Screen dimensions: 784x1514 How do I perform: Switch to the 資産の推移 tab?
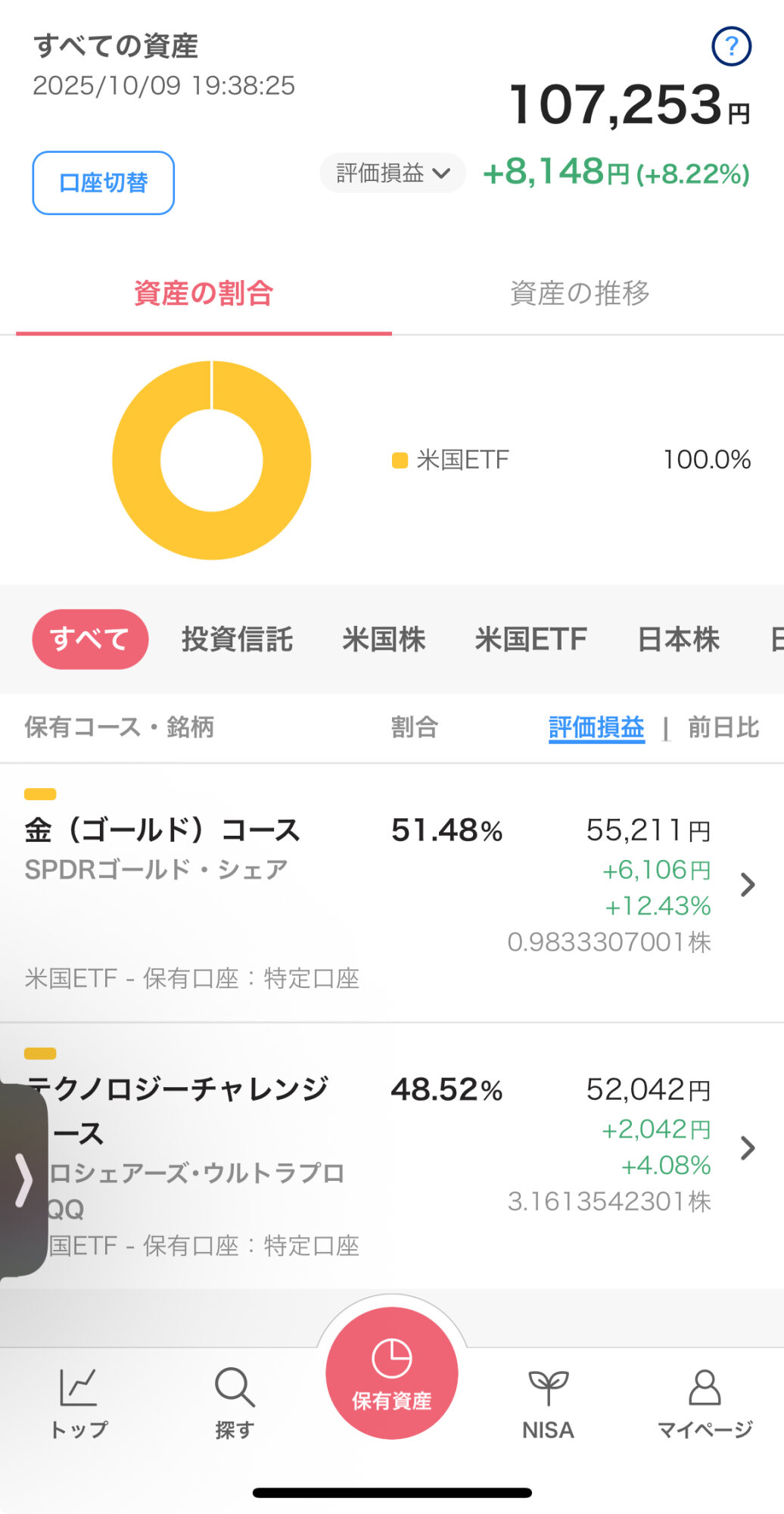coord(580,293)
